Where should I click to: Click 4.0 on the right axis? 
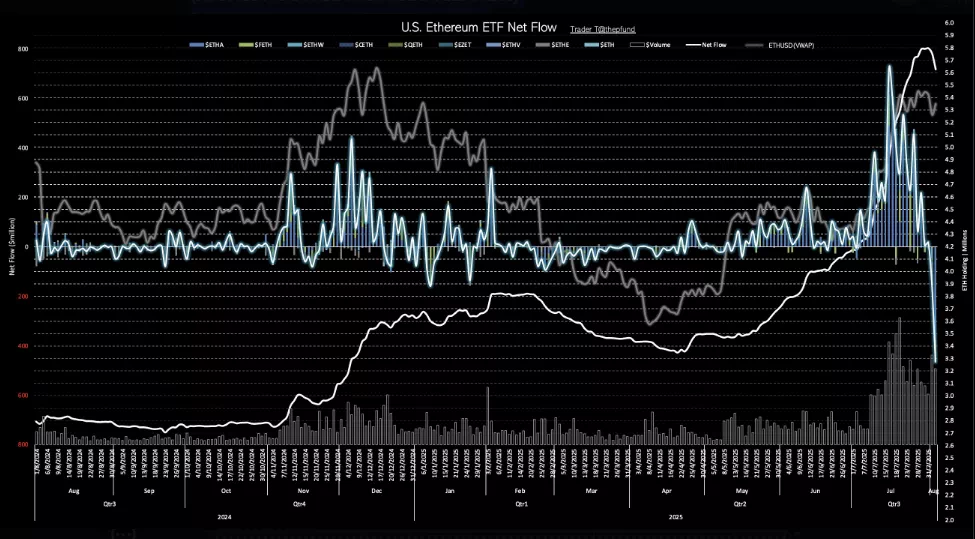tap(950, 271)
